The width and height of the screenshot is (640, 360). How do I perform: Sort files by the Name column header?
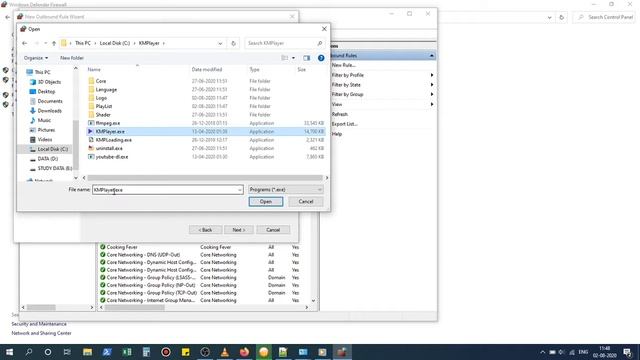[x=94, y=70]
